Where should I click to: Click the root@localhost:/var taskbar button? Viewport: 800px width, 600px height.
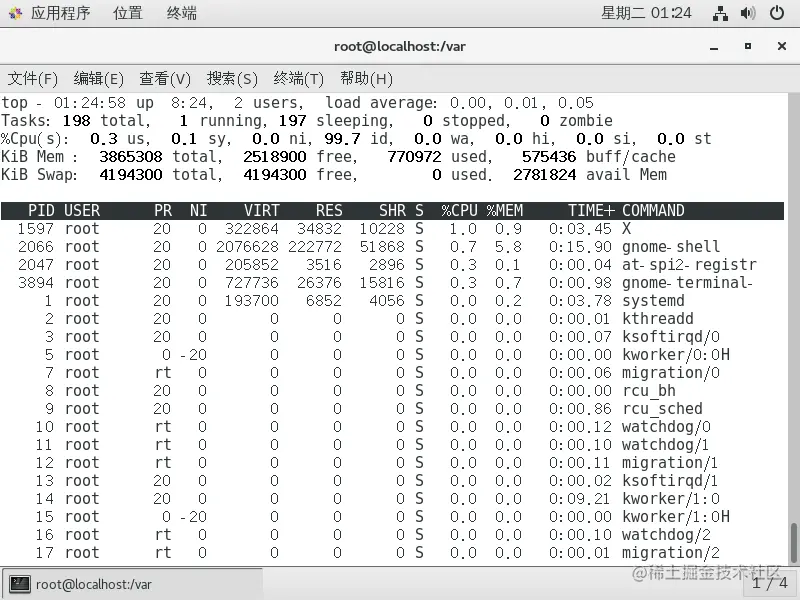(x=133, y=584)
